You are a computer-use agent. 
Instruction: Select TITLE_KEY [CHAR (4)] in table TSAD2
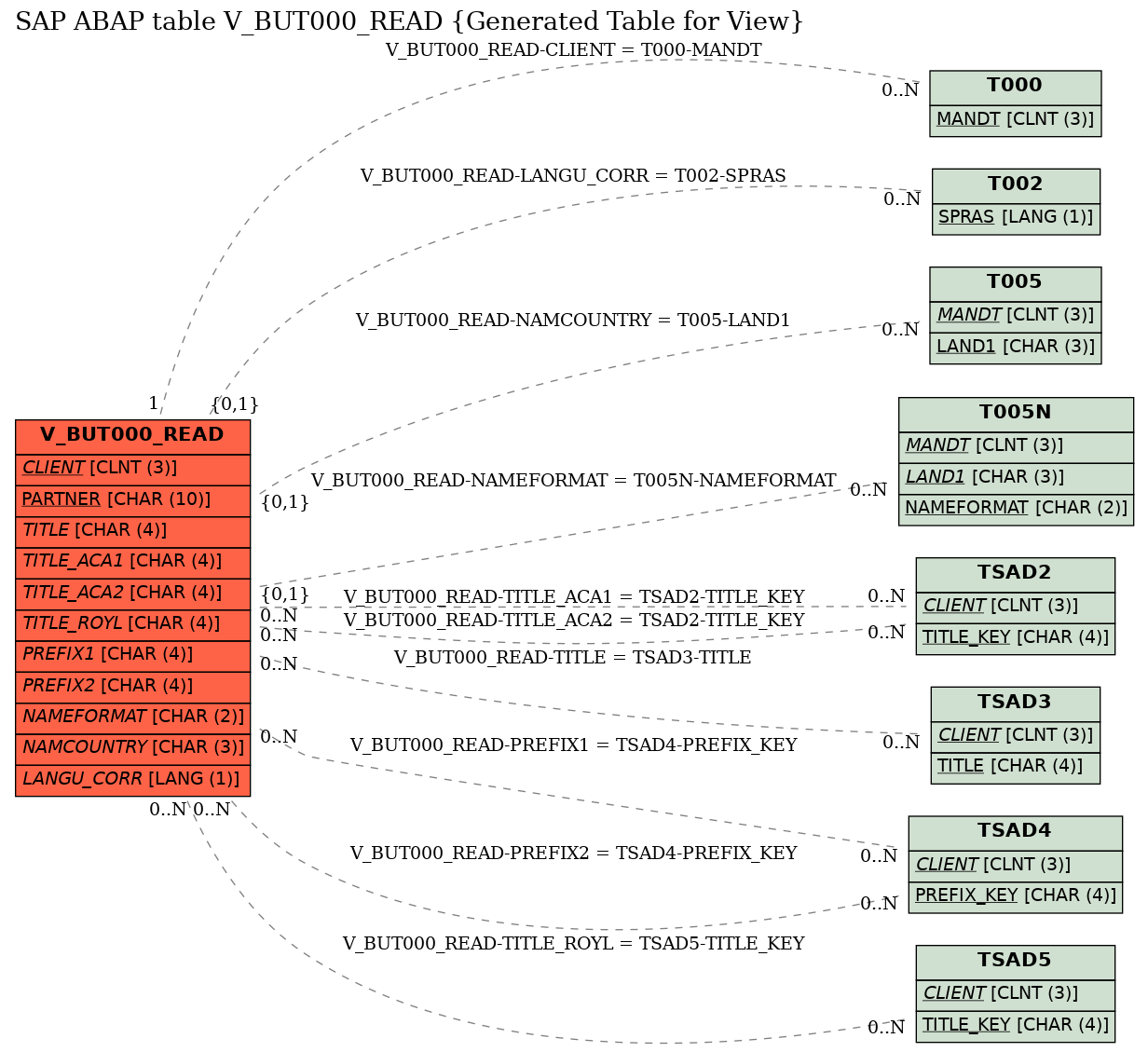point(1016,638)
